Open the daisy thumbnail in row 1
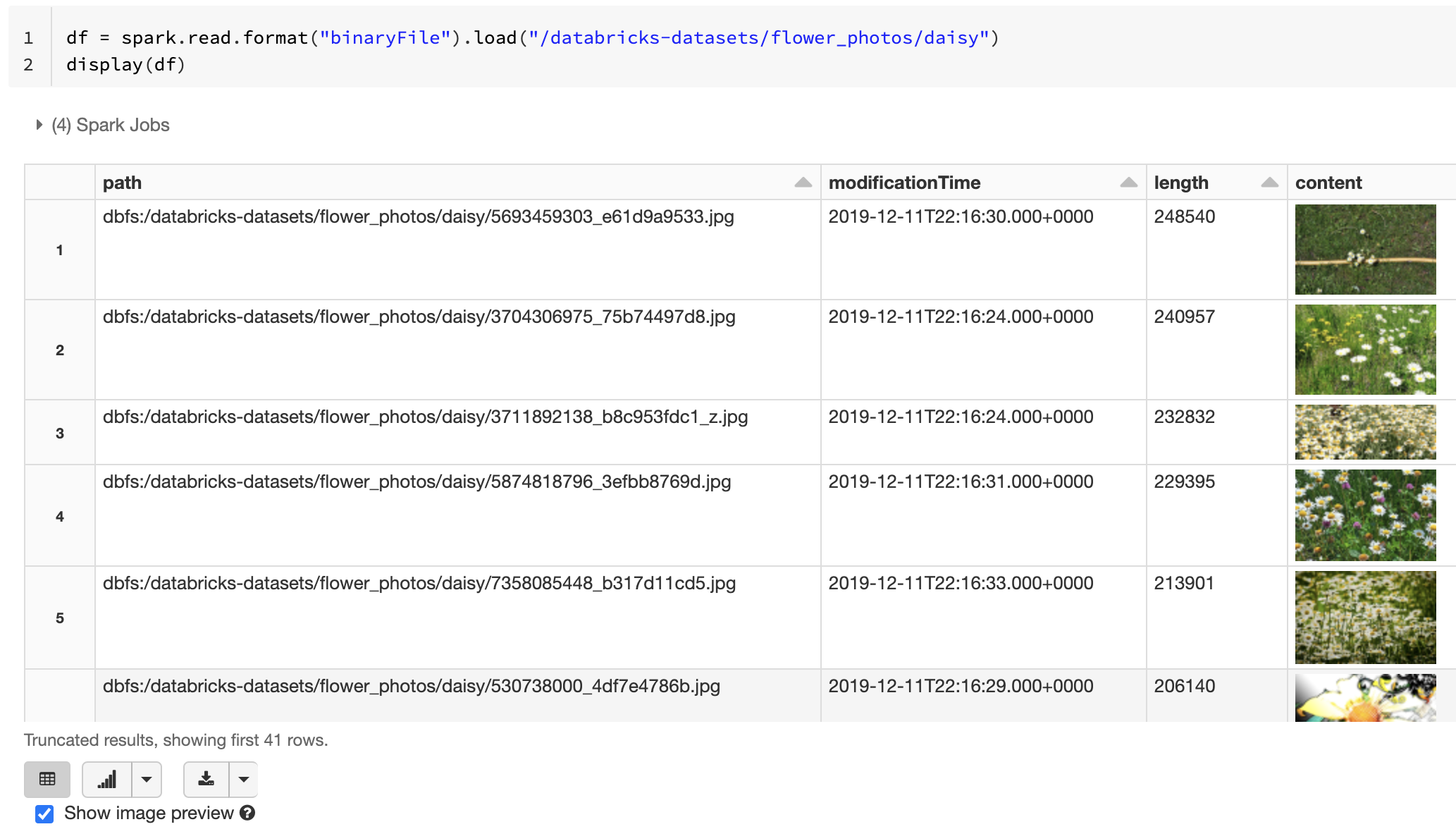The image size is (1456, 829). point(1365,250)
